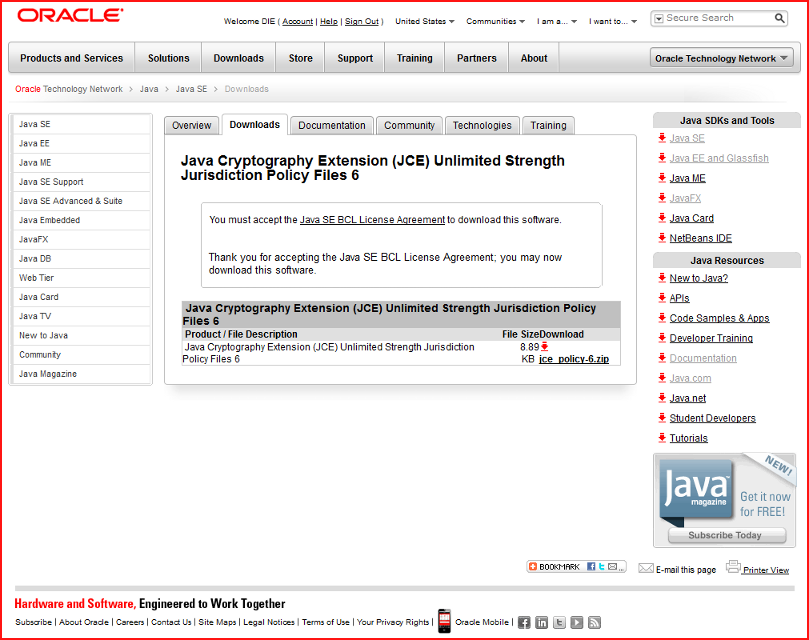This screenshot has height=640, width=809.
Task: Select the Downloads tab
Action: 254,125
